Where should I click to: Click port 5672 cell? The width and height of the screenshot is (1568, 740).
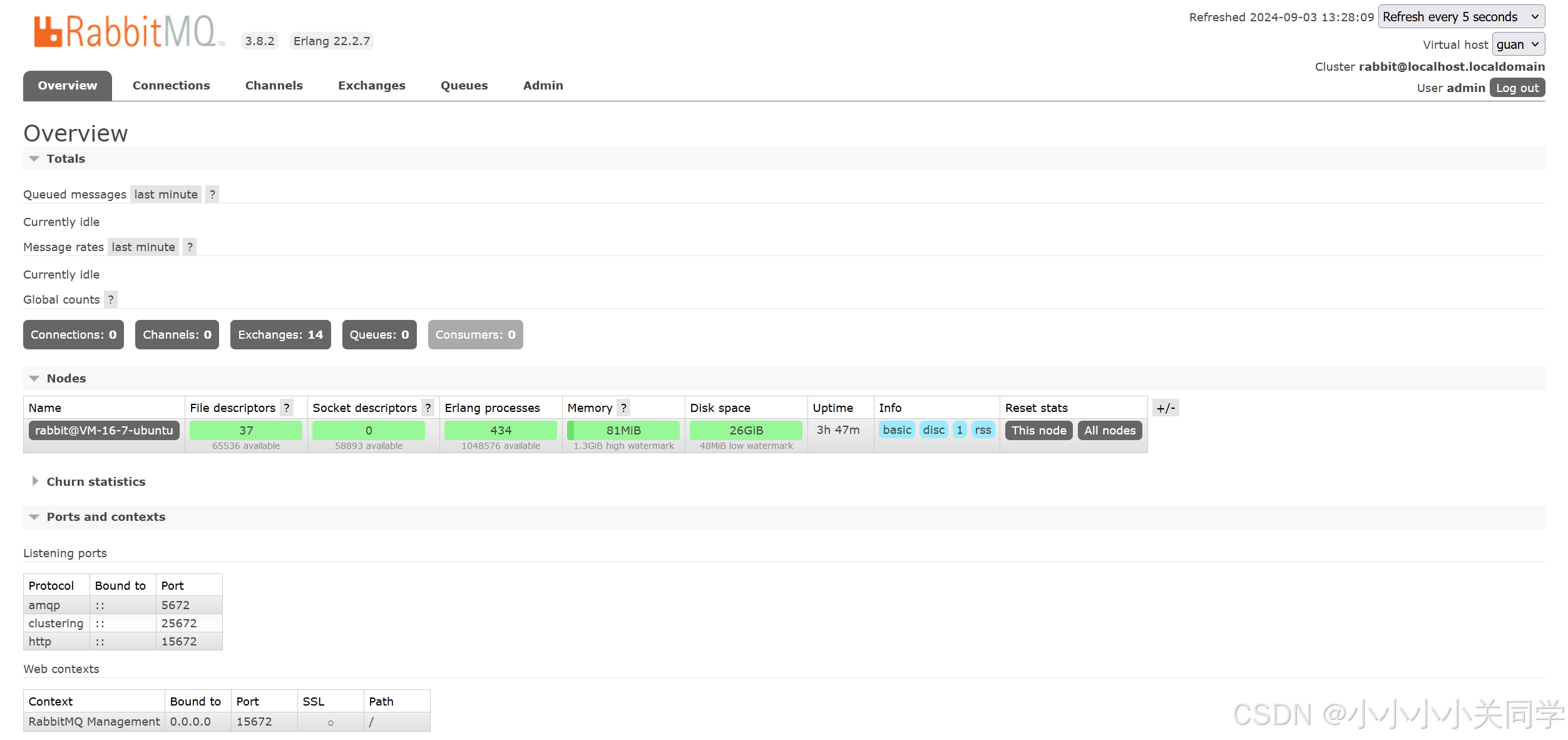pyautogui.click(x=189, y=605)
